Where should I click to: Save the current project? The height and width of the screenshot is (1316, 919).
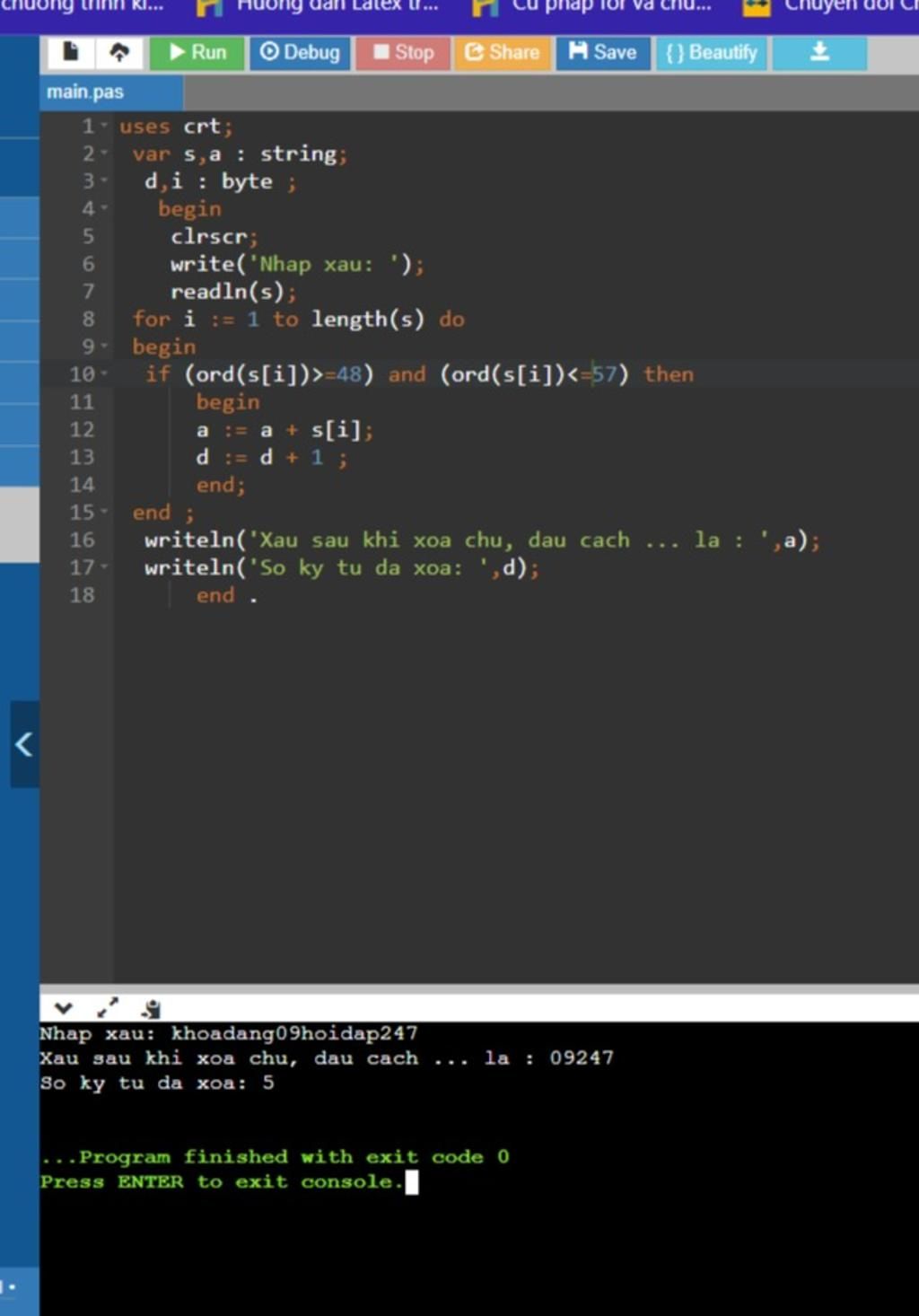click(603, 53)
